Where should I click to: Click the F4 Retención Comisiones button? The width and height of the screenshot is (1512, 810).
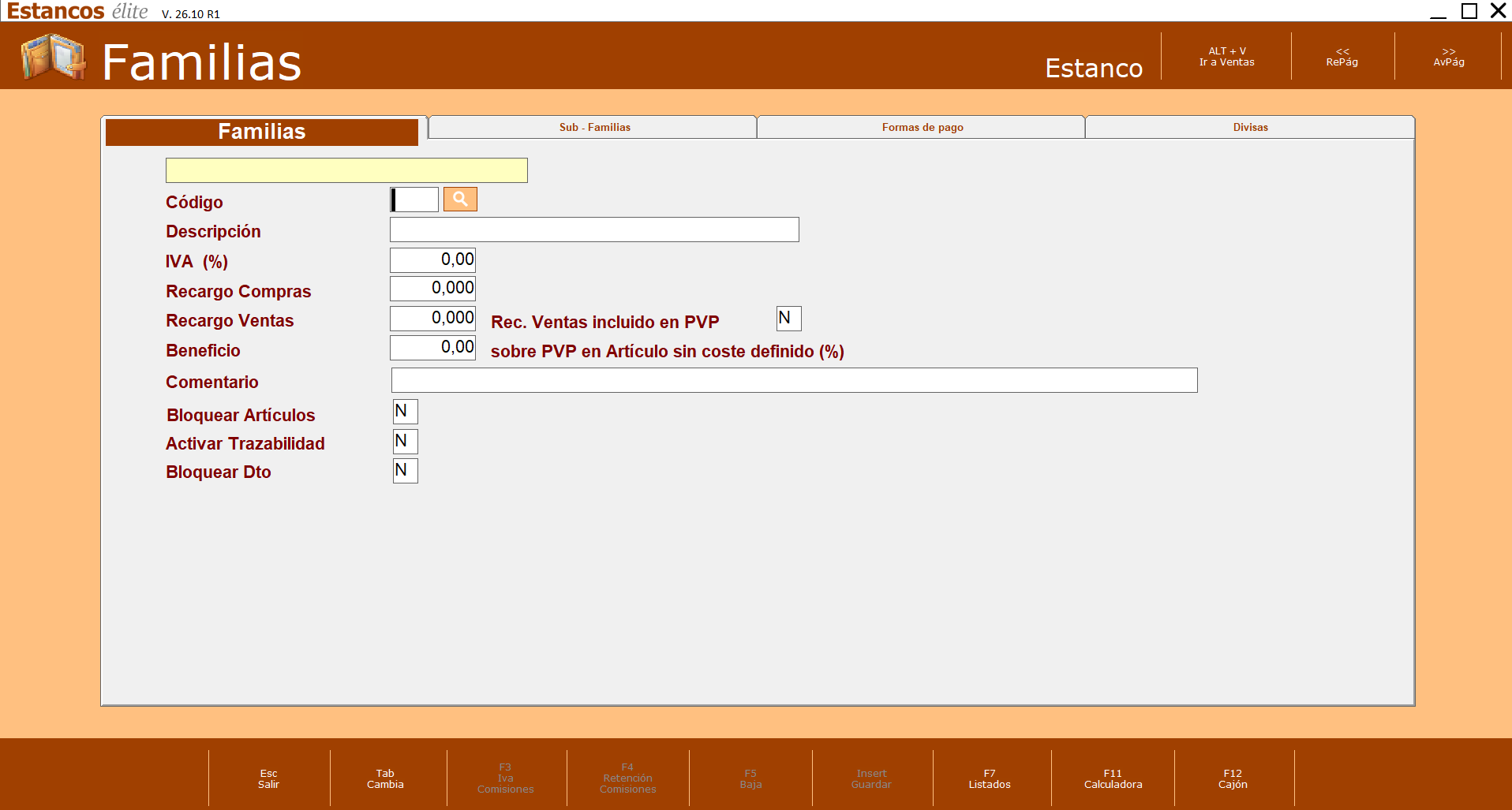tap(627, 778)
